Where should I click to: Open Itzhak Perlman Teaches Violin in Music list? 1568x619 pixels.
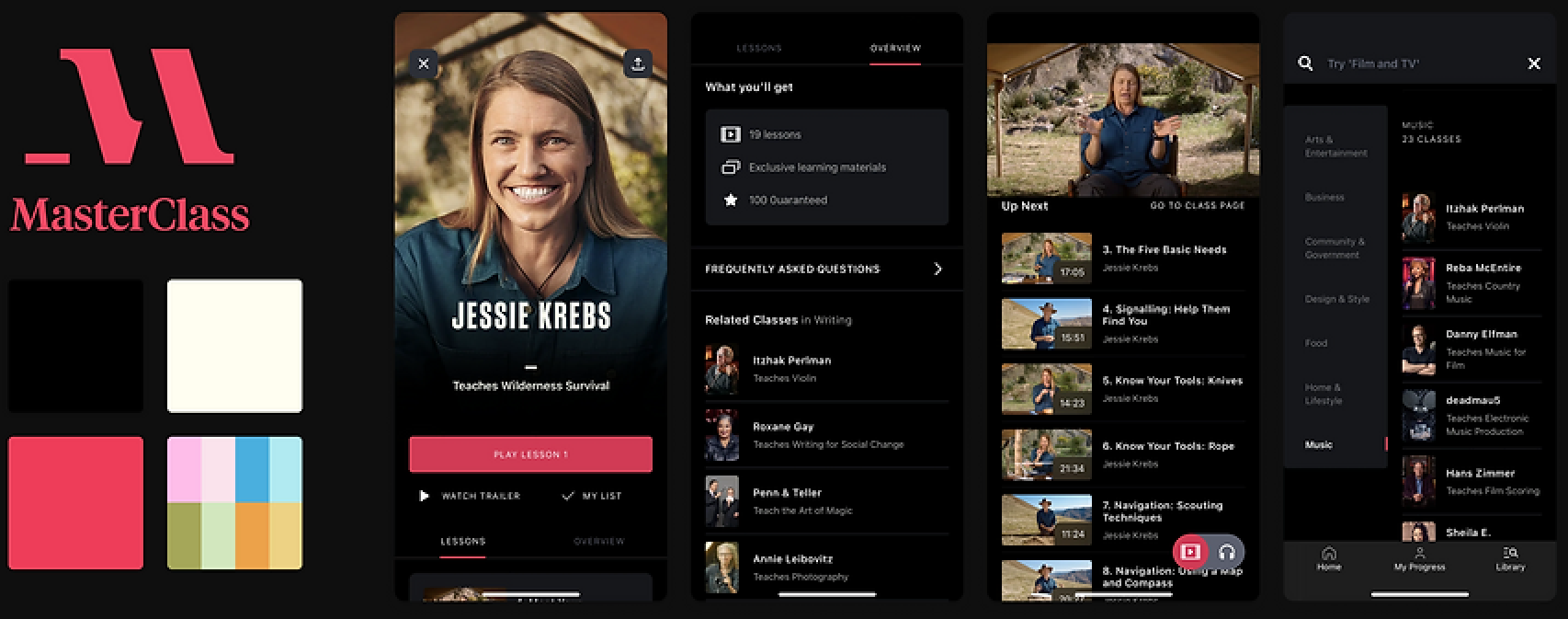1471,217
